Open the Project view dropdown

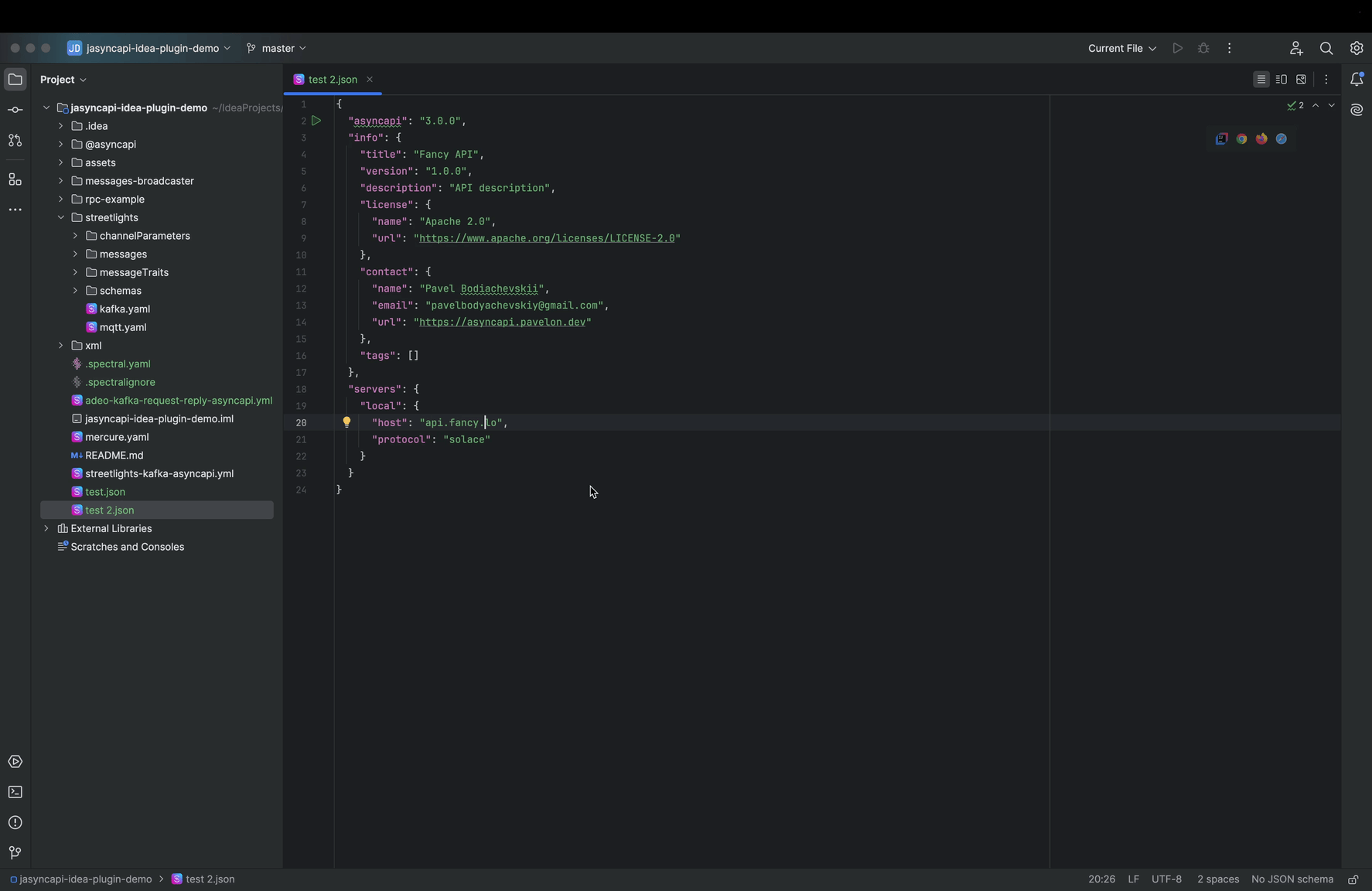pyautogui.click(x=63, y=80)
